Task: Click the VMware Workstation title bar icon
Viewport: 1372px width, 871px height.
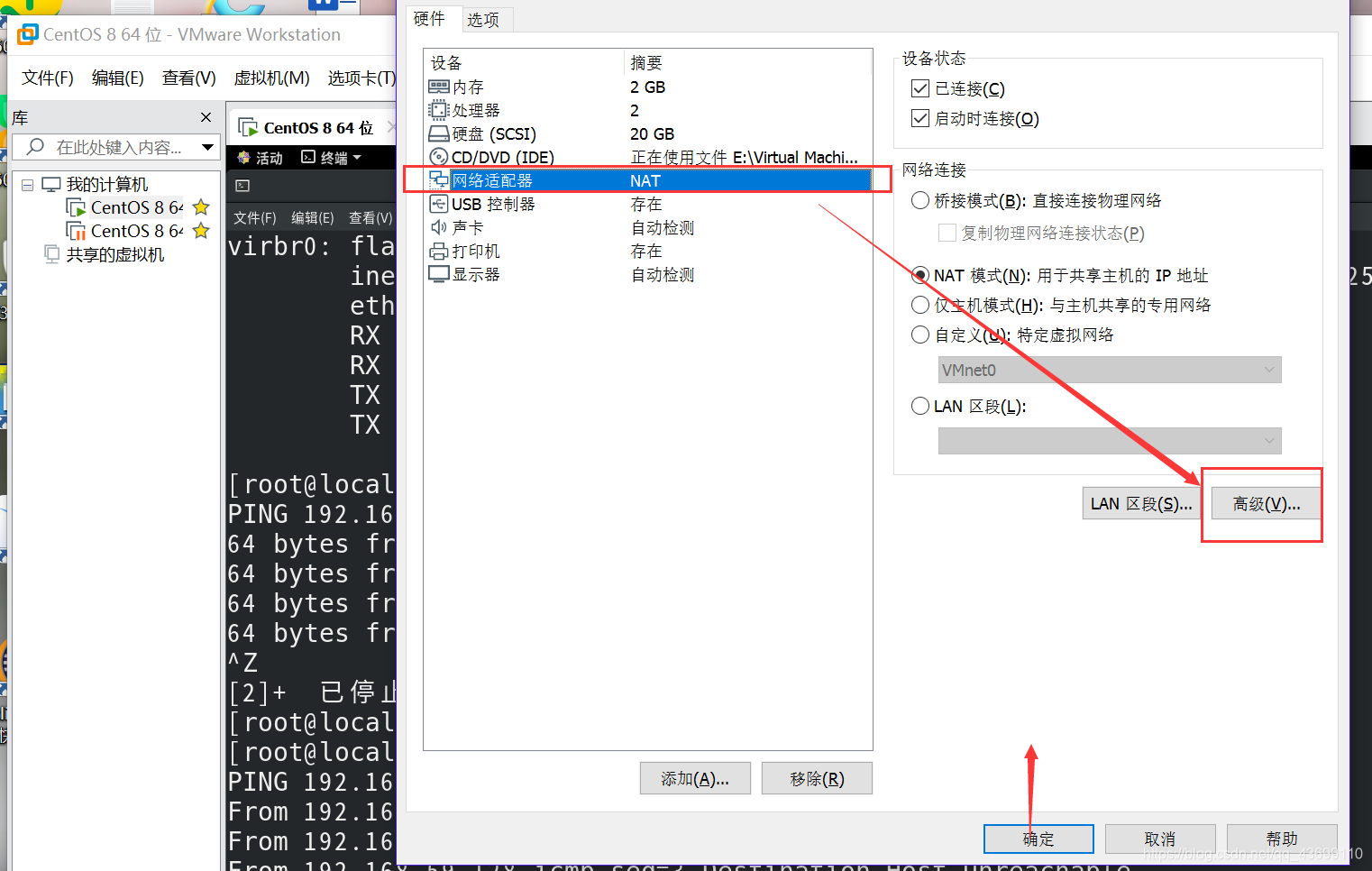Action: coord(28,34)
